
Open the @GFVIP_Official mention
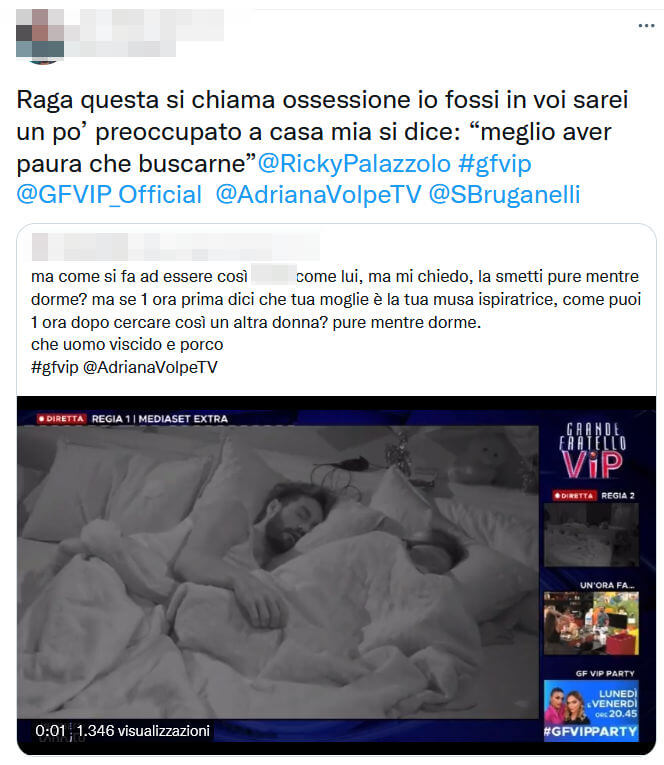tap(109, 195)
